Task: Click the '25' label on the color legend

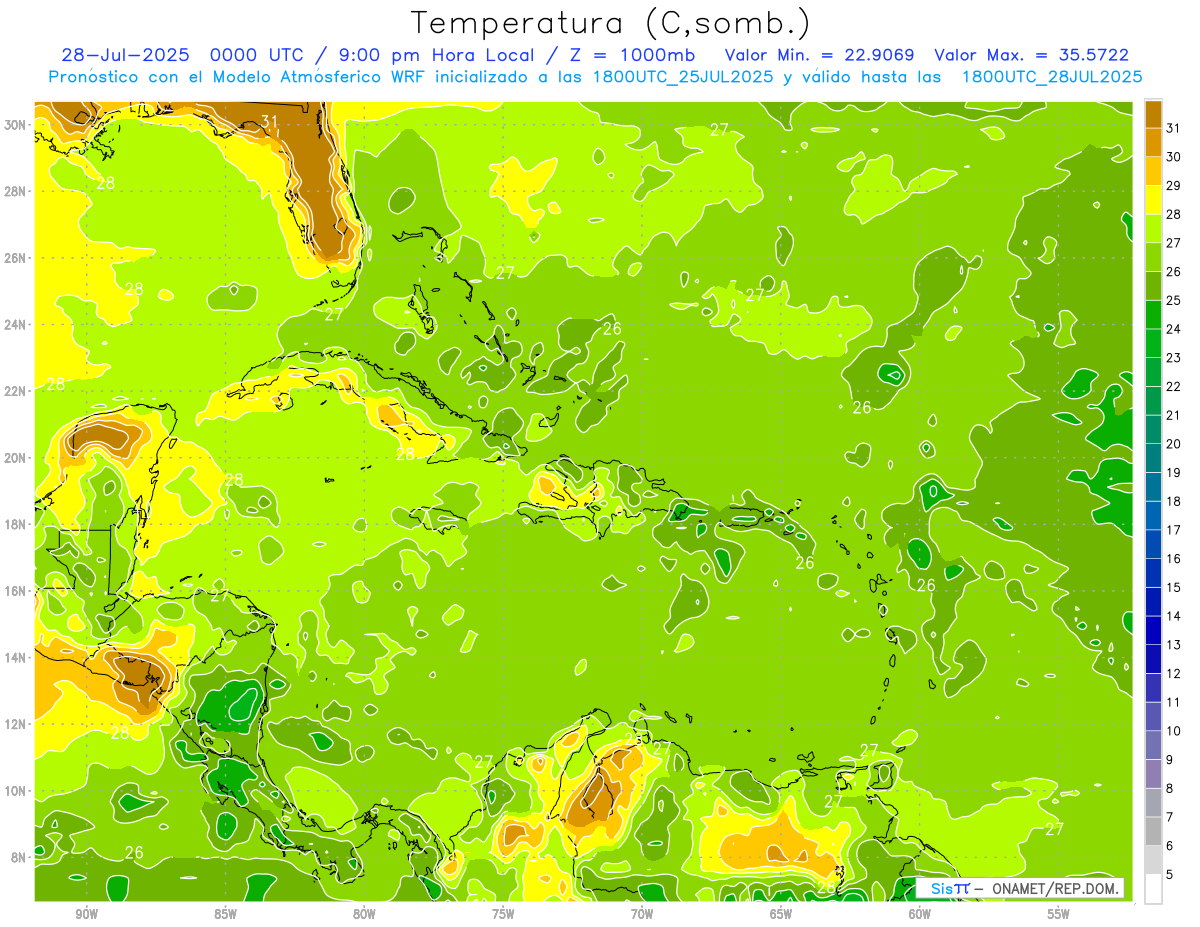Action: 1173,300
